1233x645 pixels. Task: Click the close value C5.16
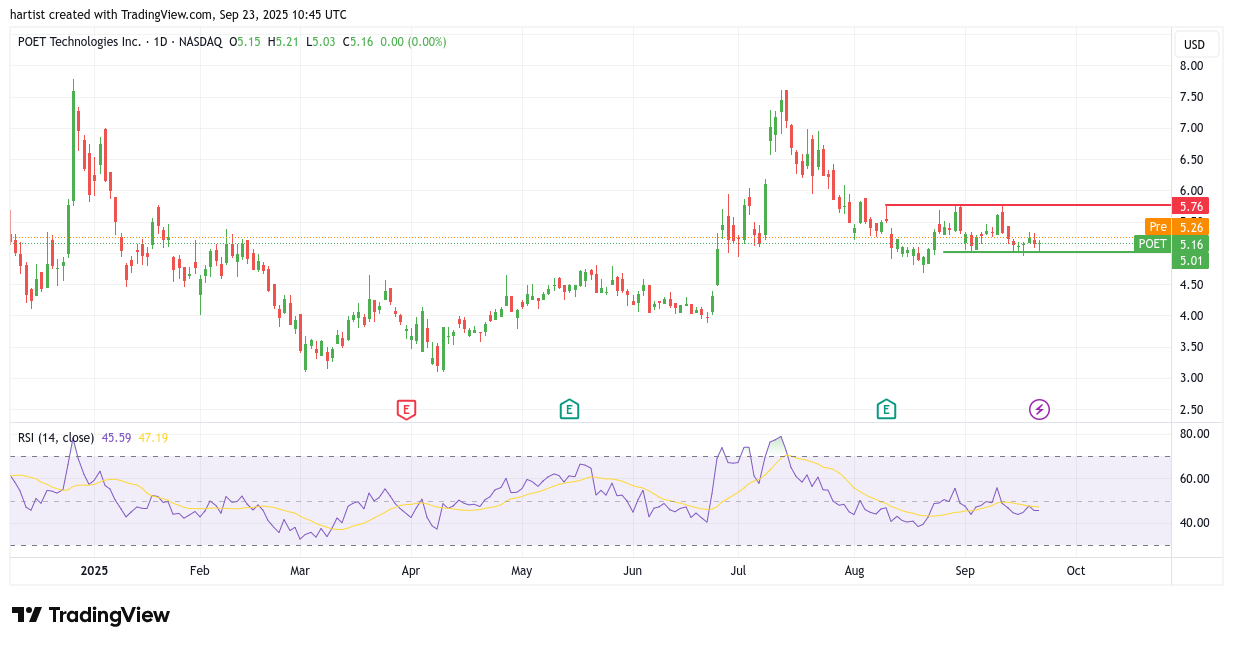(358, 42)
